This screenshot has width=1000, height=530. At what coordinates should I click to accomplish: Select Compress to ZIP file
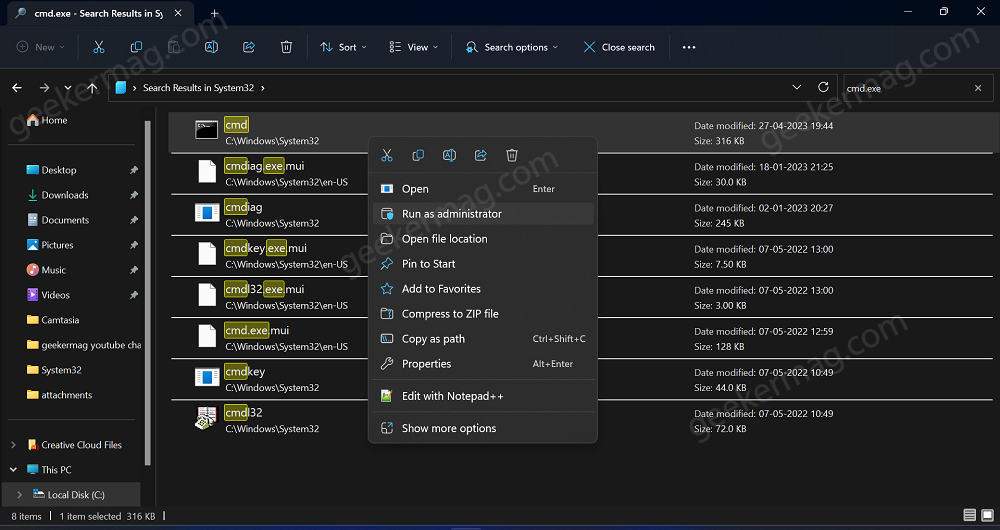[x=483, y=314]
